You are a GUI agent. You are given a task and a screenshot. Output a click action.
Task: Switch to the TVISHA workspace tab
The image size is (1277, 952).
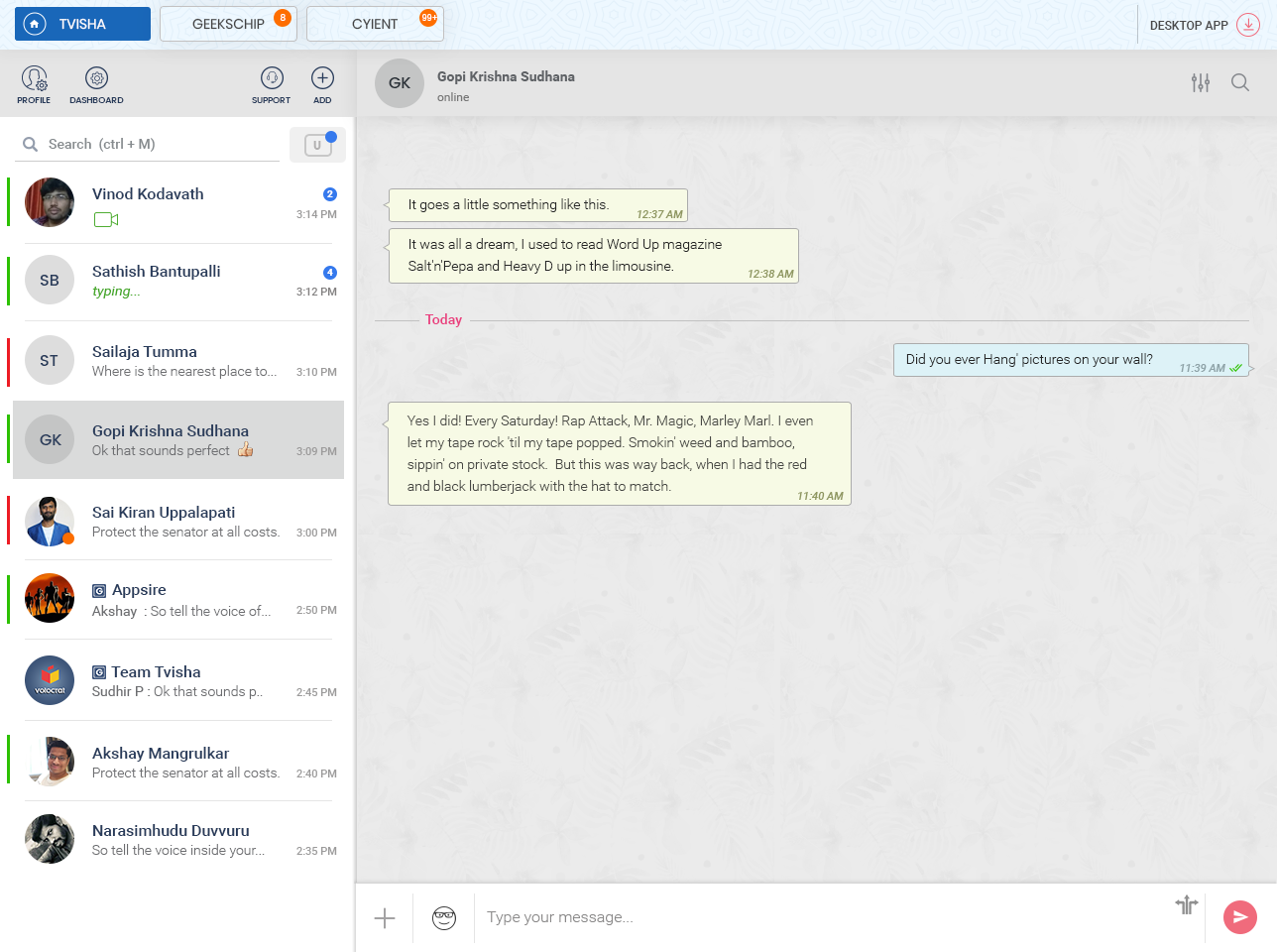[82, 24]
